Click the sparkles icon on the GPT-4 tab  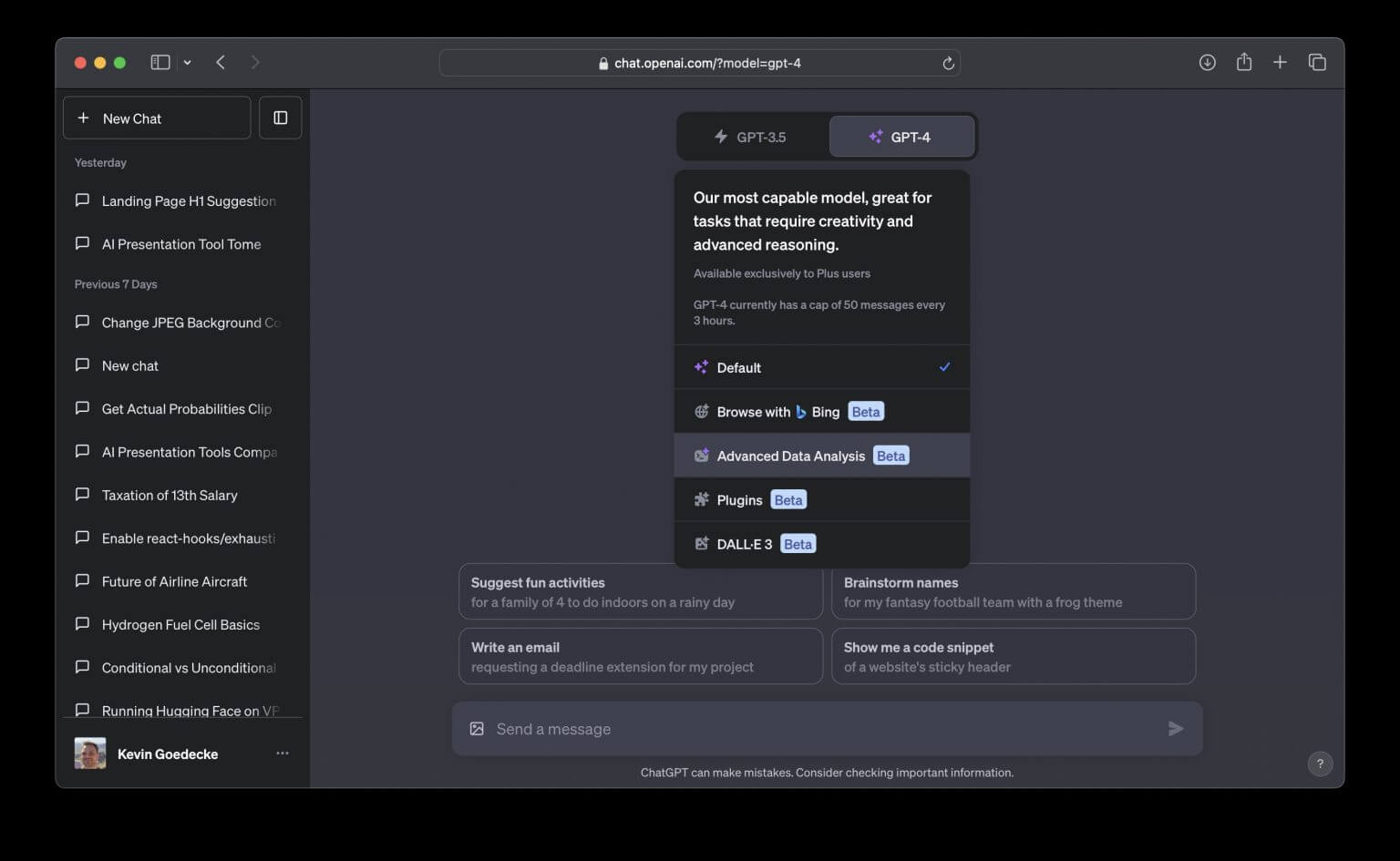tap(874, 136)
